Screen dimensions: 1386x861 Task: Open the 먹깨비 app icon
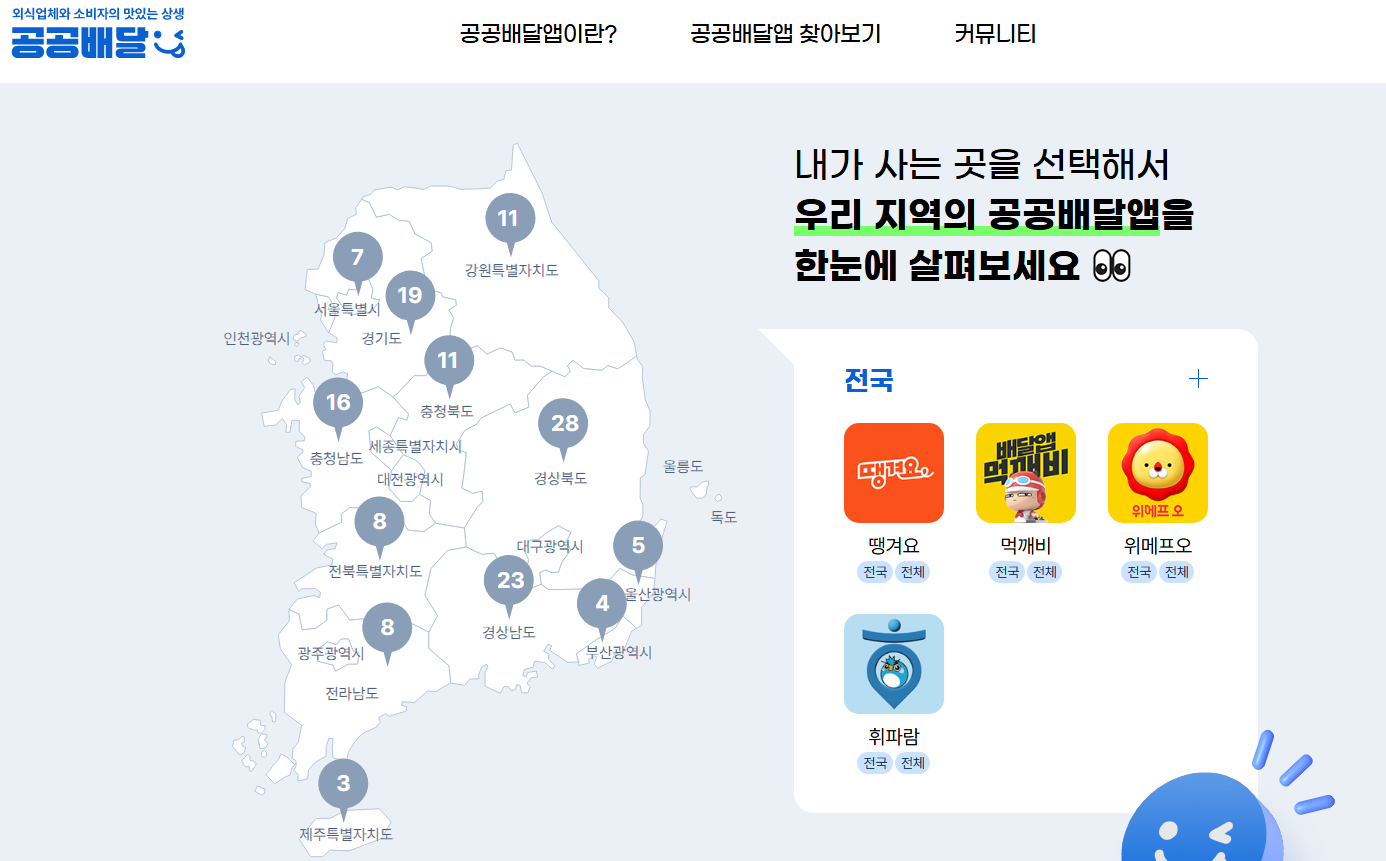coord(1026,473)
